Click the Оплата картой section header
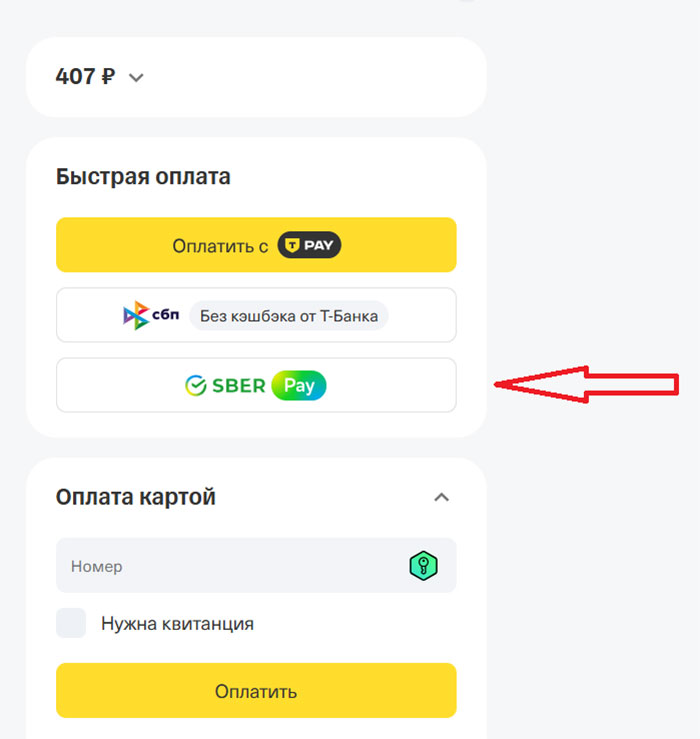This screenshot has width=700, height=739. (136, 497)
